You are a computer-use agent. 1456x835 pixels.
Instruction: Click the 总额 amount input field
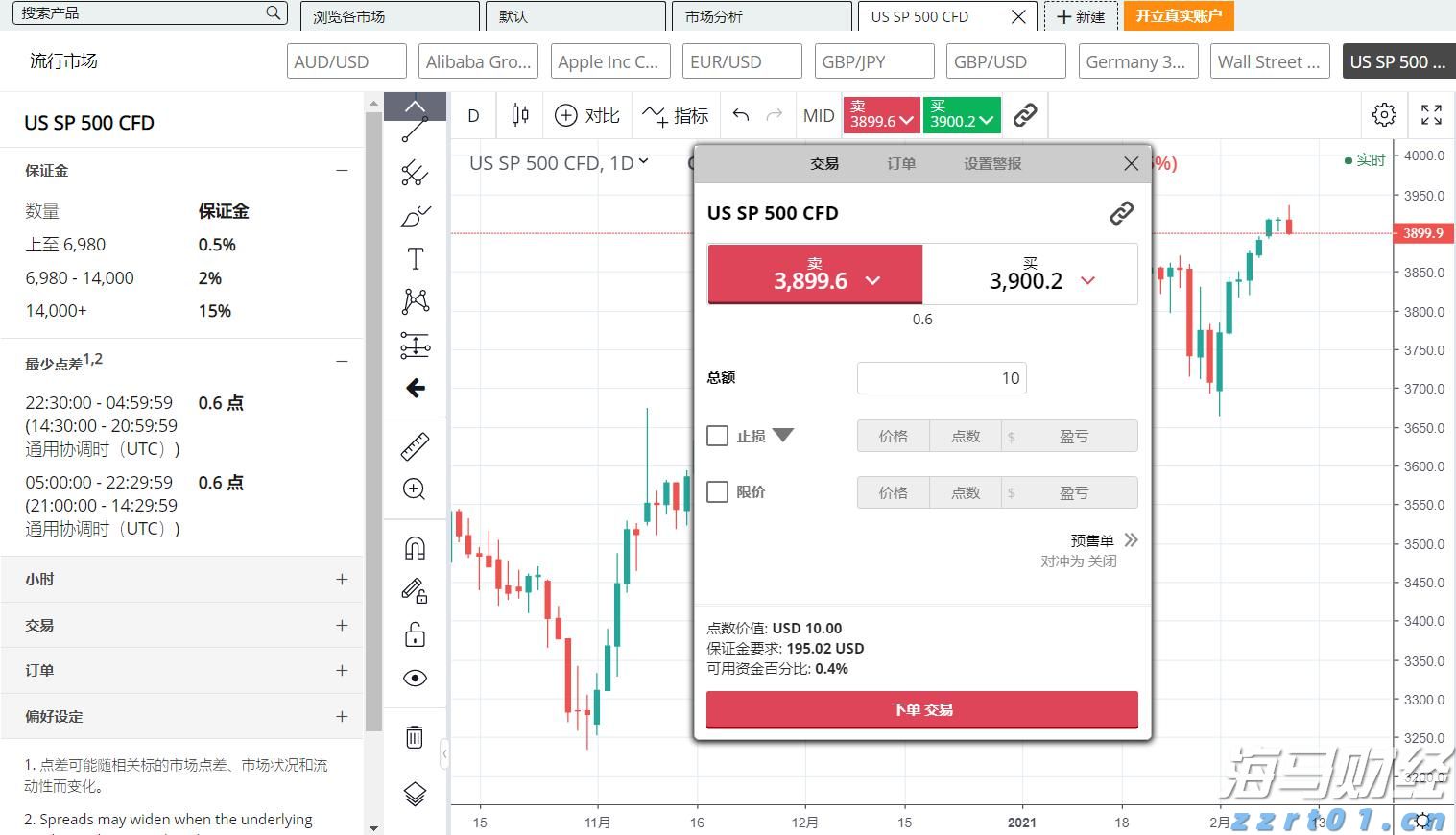pyautogui.click(x=941, y=377)
